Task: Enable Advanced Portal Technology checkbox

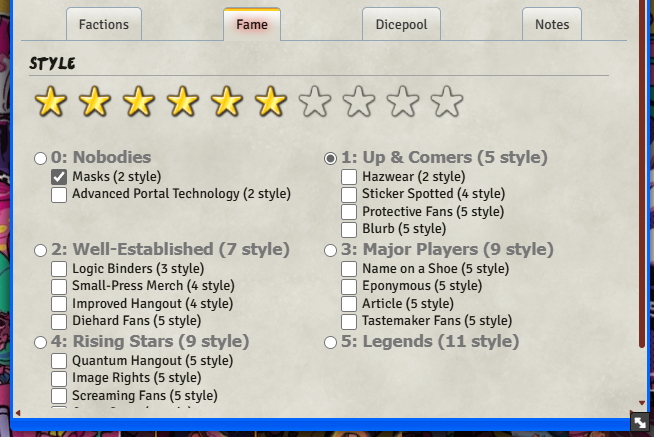Action: tap(59, 194)
